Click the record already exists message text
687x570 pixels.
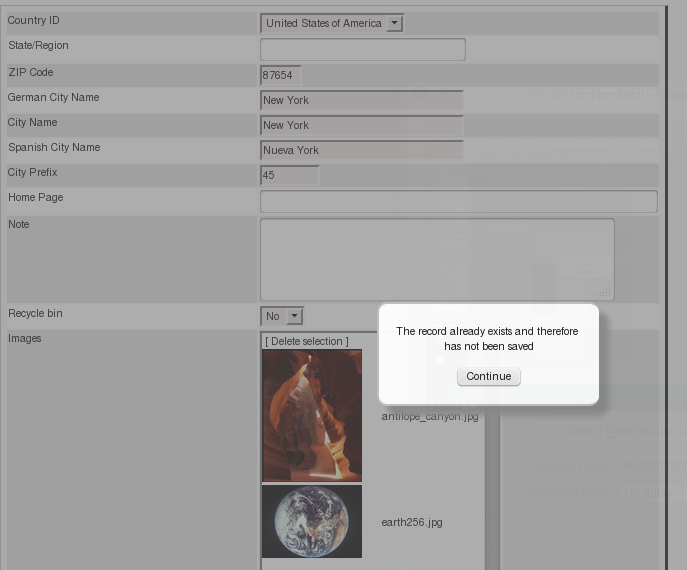(487, 338)
